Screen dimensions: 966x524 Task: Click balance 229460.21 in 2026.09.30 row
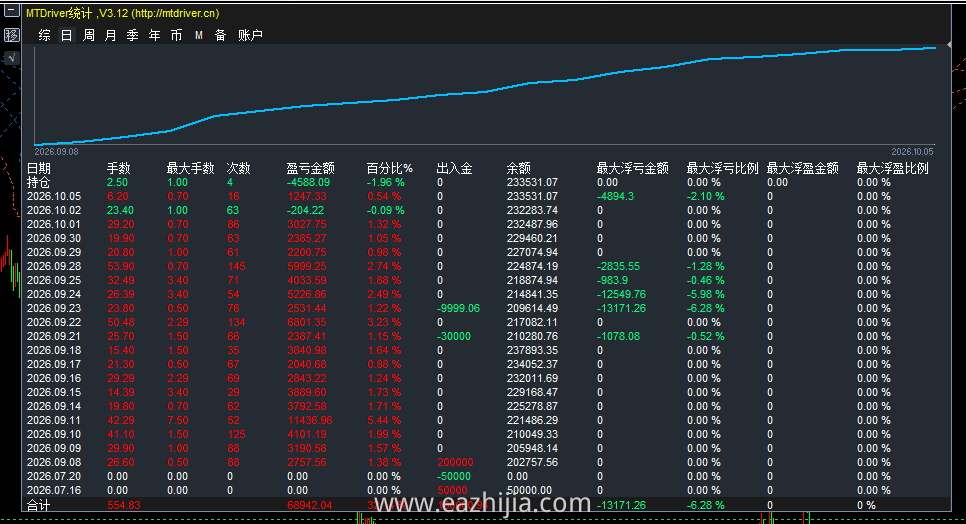532,238
